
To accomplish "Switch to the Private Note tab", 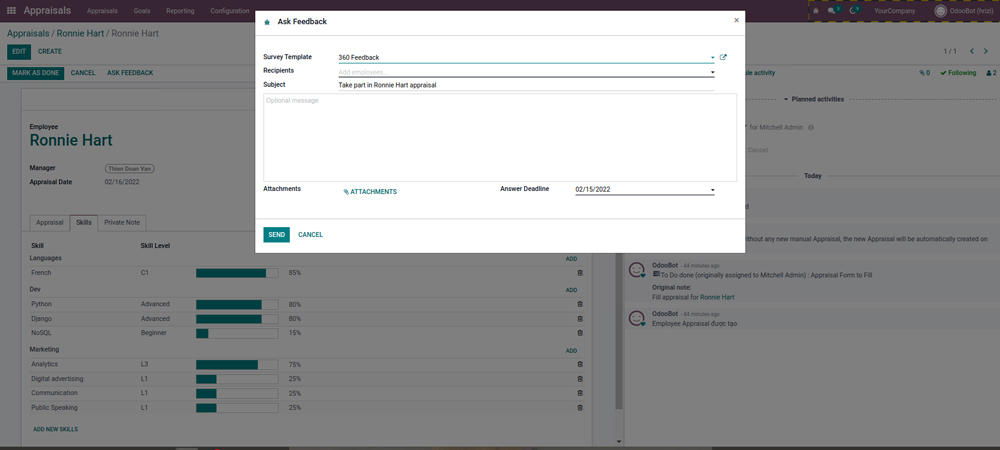I will click(x=122, y=222).
